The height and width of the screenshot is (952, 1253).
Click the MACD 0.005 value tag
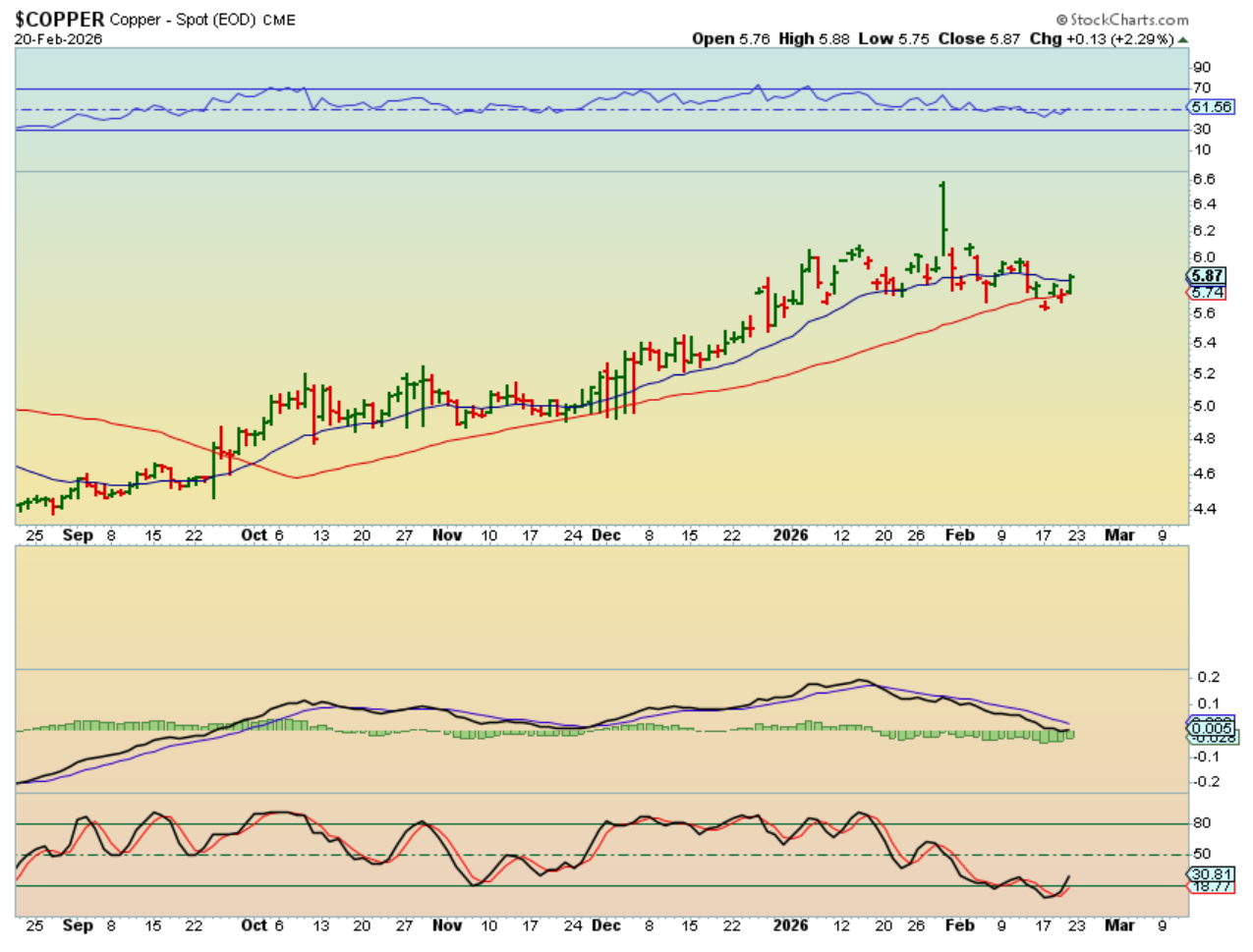point(1210,728)
